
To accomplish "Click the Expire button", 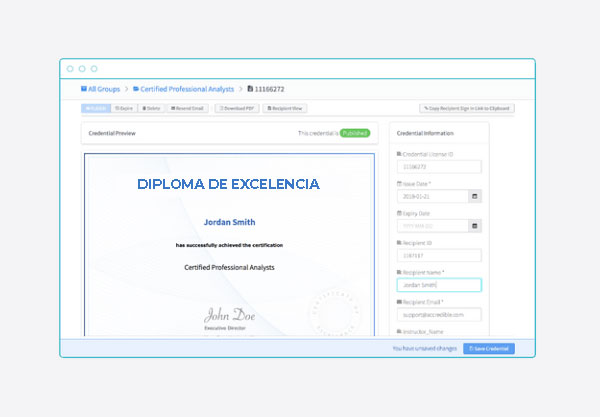I will coord(124,108).
